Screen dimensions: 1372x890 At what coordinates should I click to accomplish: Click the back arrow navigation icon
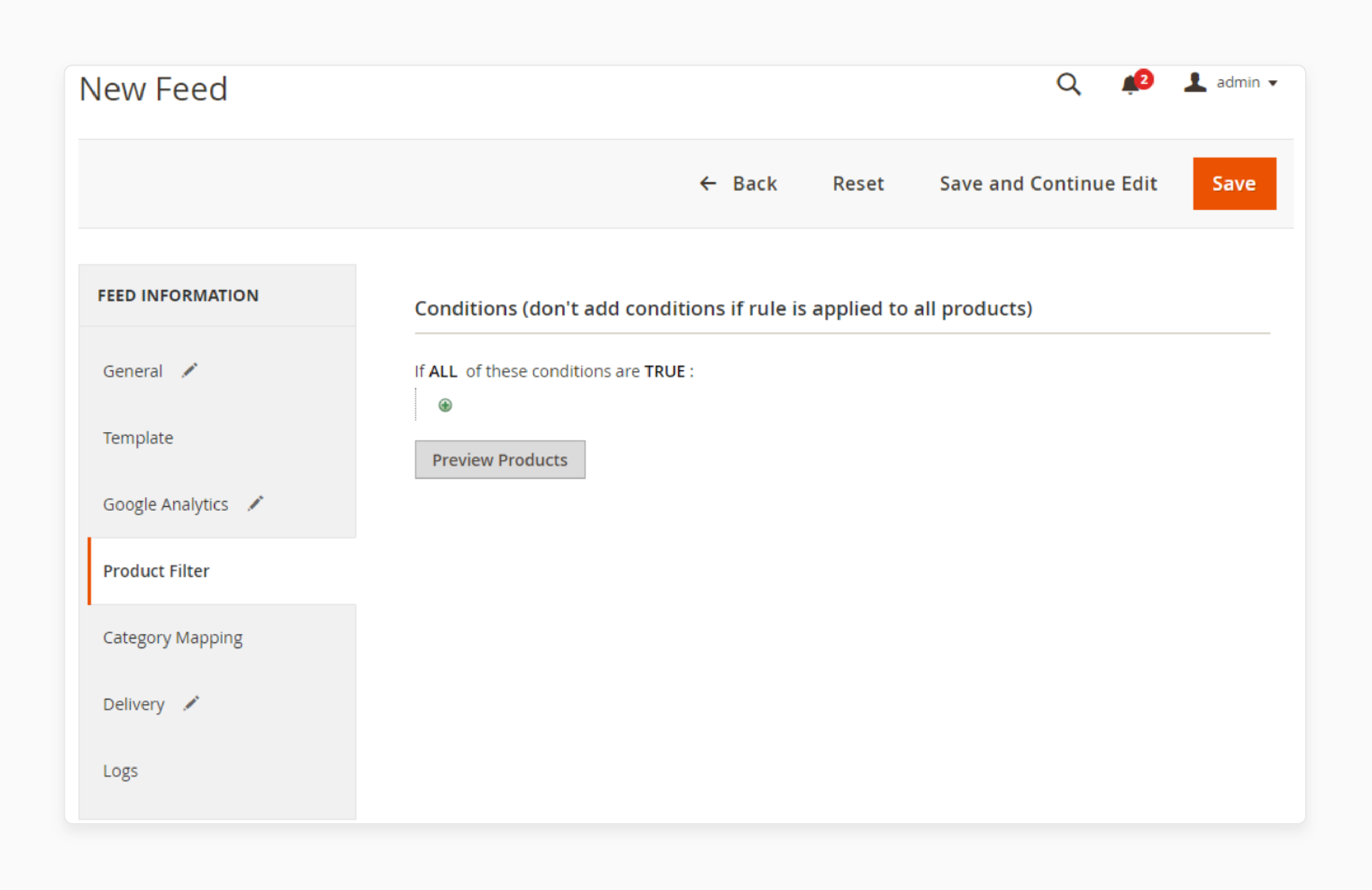(707, 182)
